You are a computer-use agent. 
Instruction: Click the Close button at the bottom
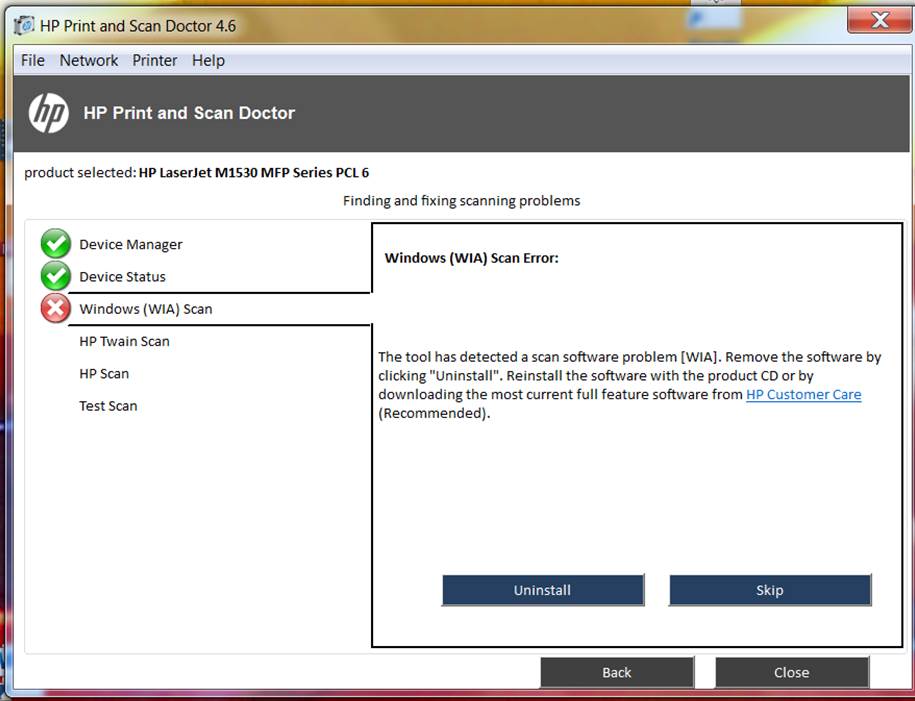(791, 672)
